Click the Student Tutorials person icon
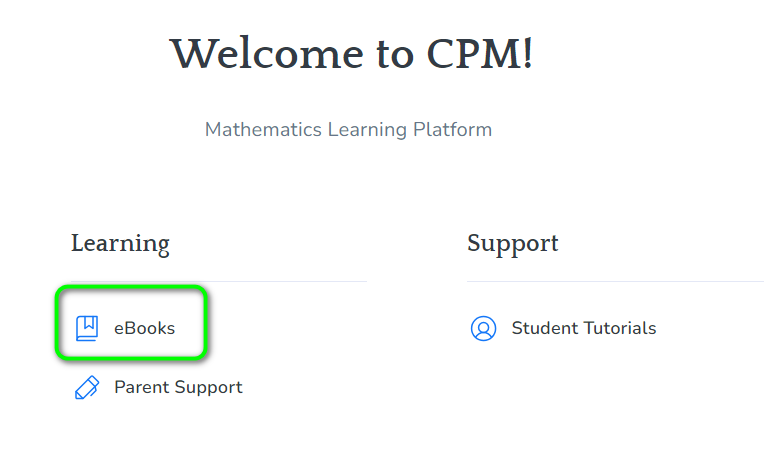Viewport: 784px width, 469px height. (x=484, y=328)
